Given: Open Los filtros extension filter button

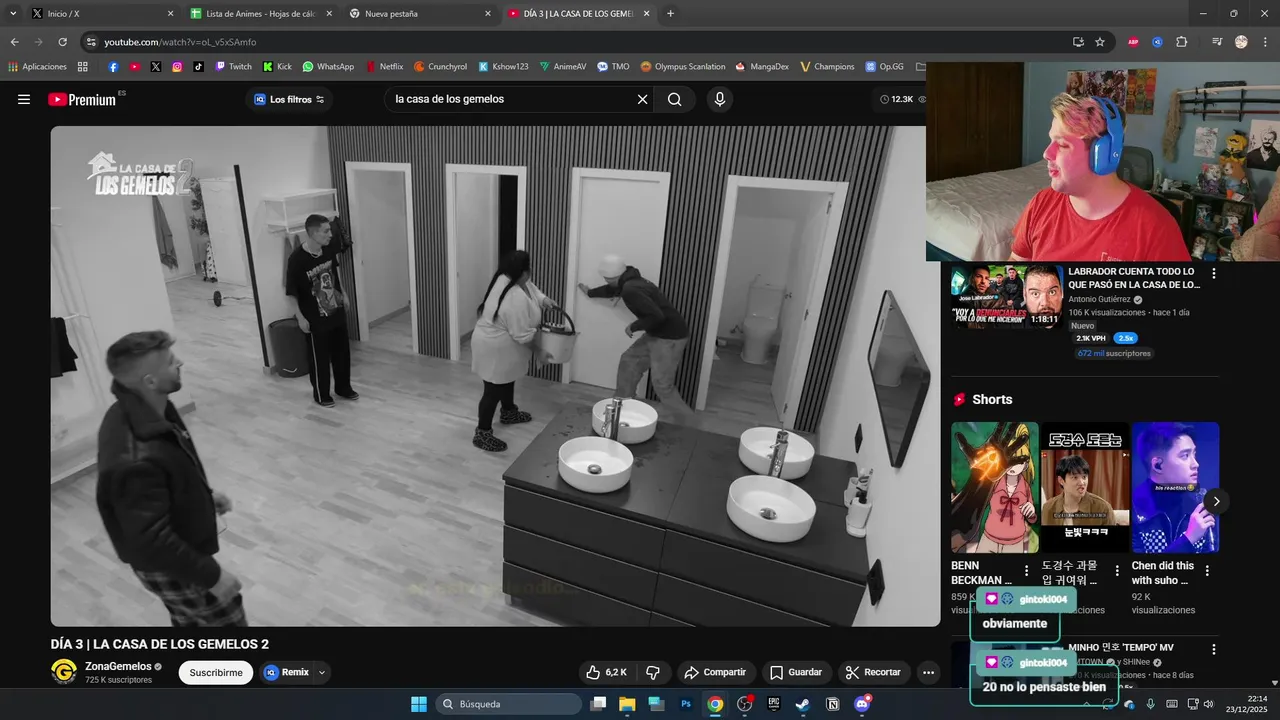Looking at the screenshot, I should point(288,99).
